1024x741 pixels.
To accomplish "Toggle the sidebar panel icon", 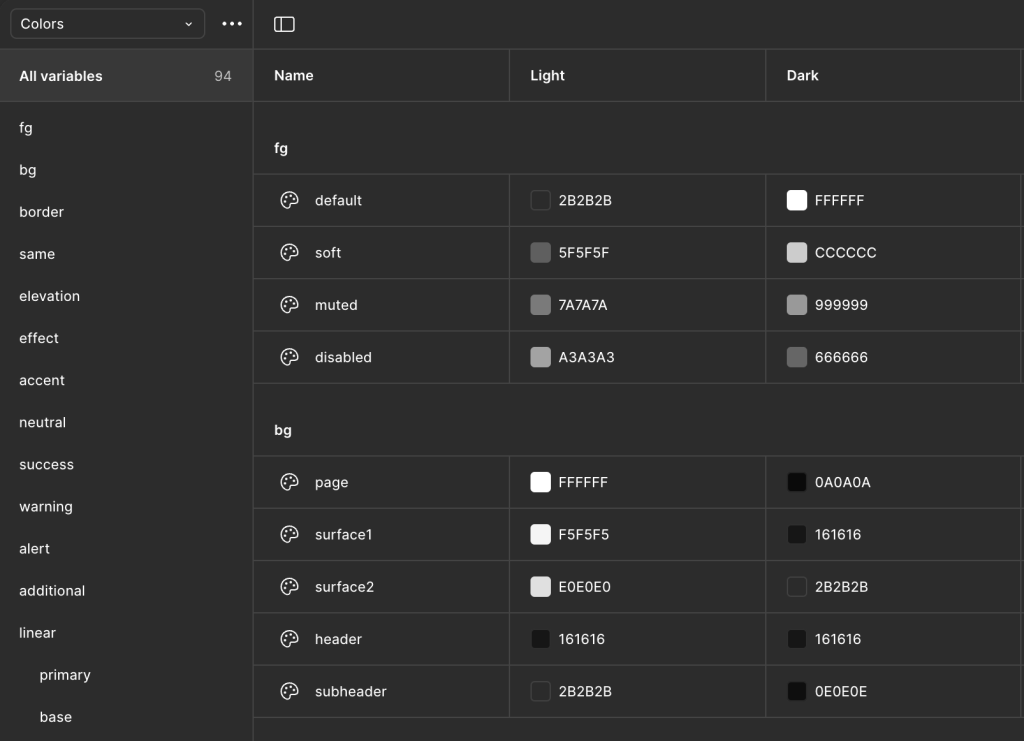I will click(284, 24).
